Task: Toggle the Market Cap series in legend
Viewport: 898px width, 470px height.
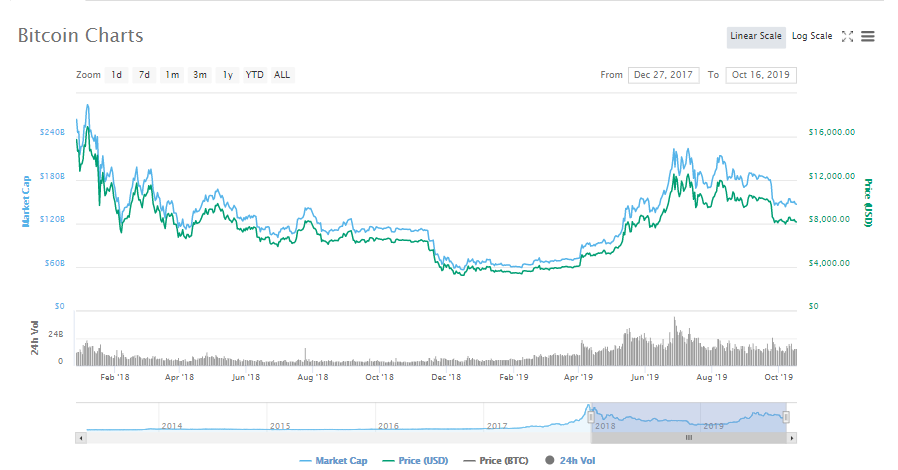Action: pos(333,461)
